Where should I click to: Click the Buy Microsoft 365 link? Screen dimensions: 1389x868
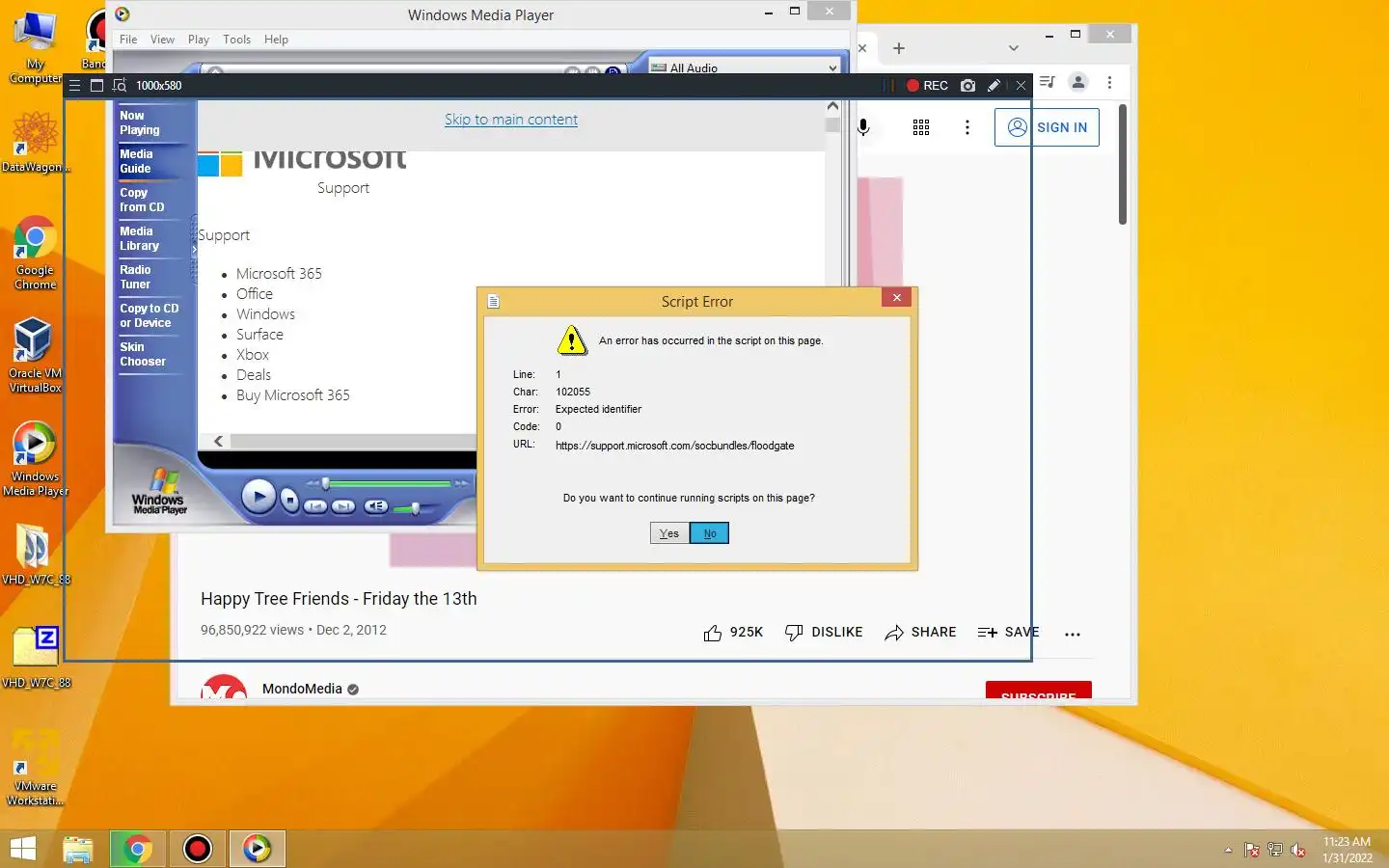click(293, 395)
